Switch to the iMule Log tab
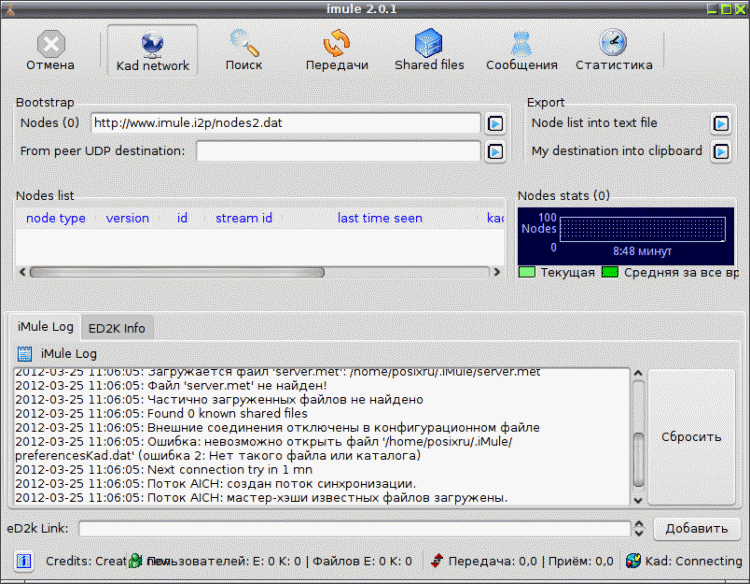Image resolution: width=750 pixels, height=584 pixels. (x=45, y=327)
